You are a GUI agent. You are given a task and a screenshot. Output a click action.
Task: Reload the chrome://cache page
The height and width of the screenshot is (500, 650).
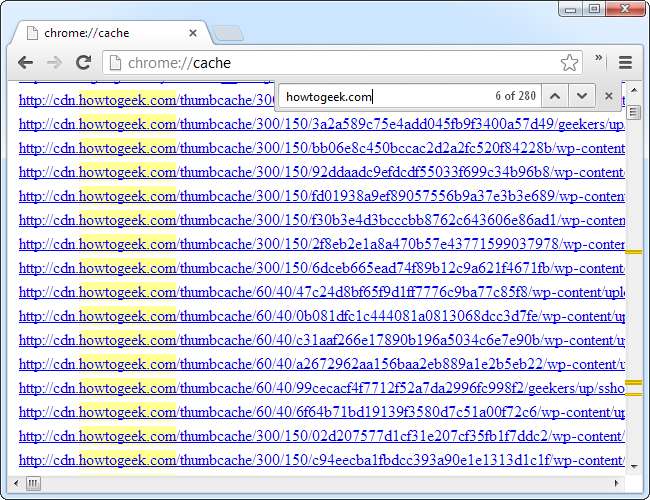(x=83, y=63)
